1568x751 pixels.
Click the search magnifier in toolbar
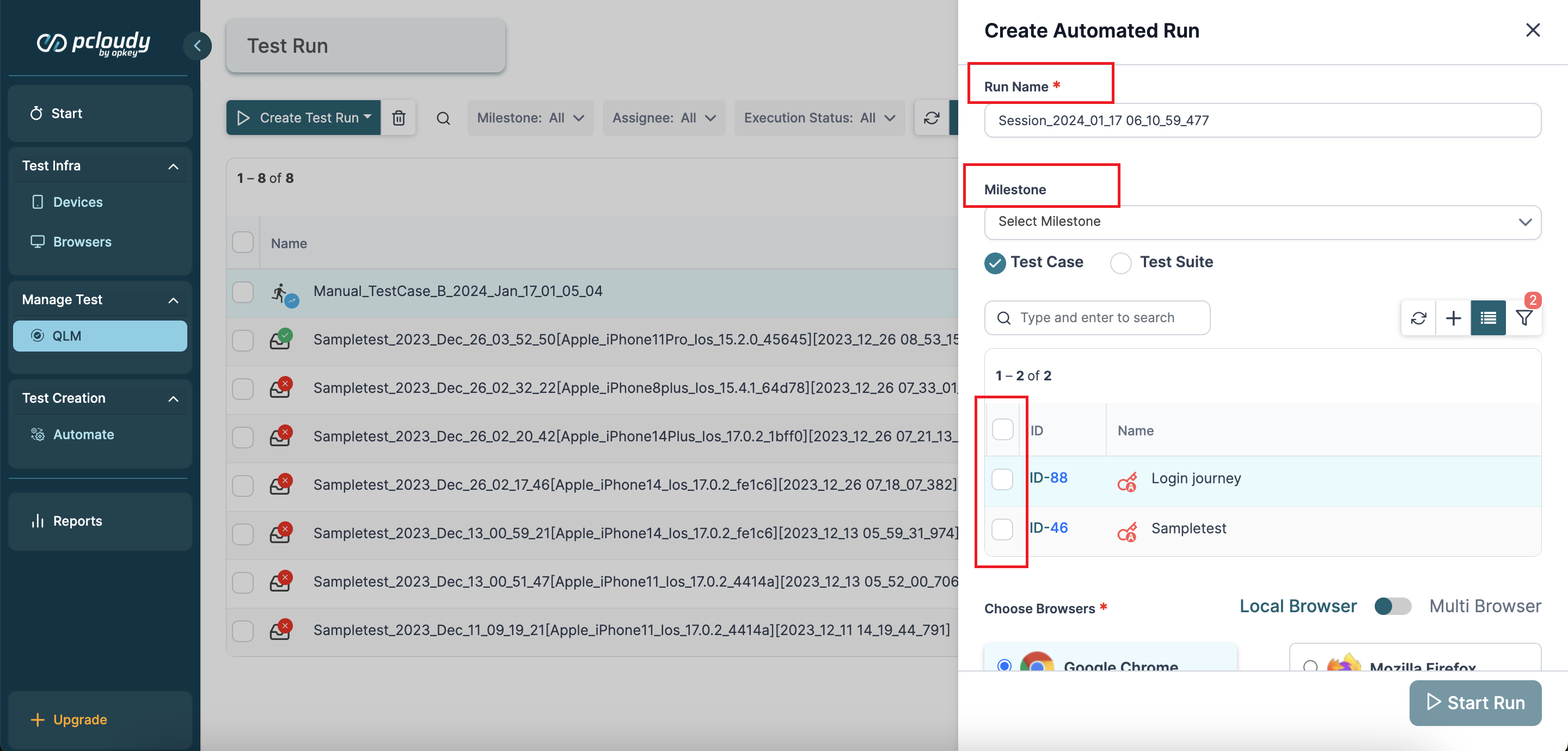pos(443,118)
